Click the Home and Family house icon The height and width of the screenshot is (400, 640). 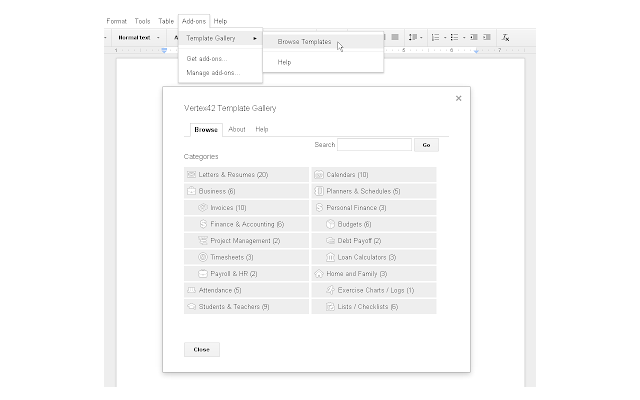point(319,273)
